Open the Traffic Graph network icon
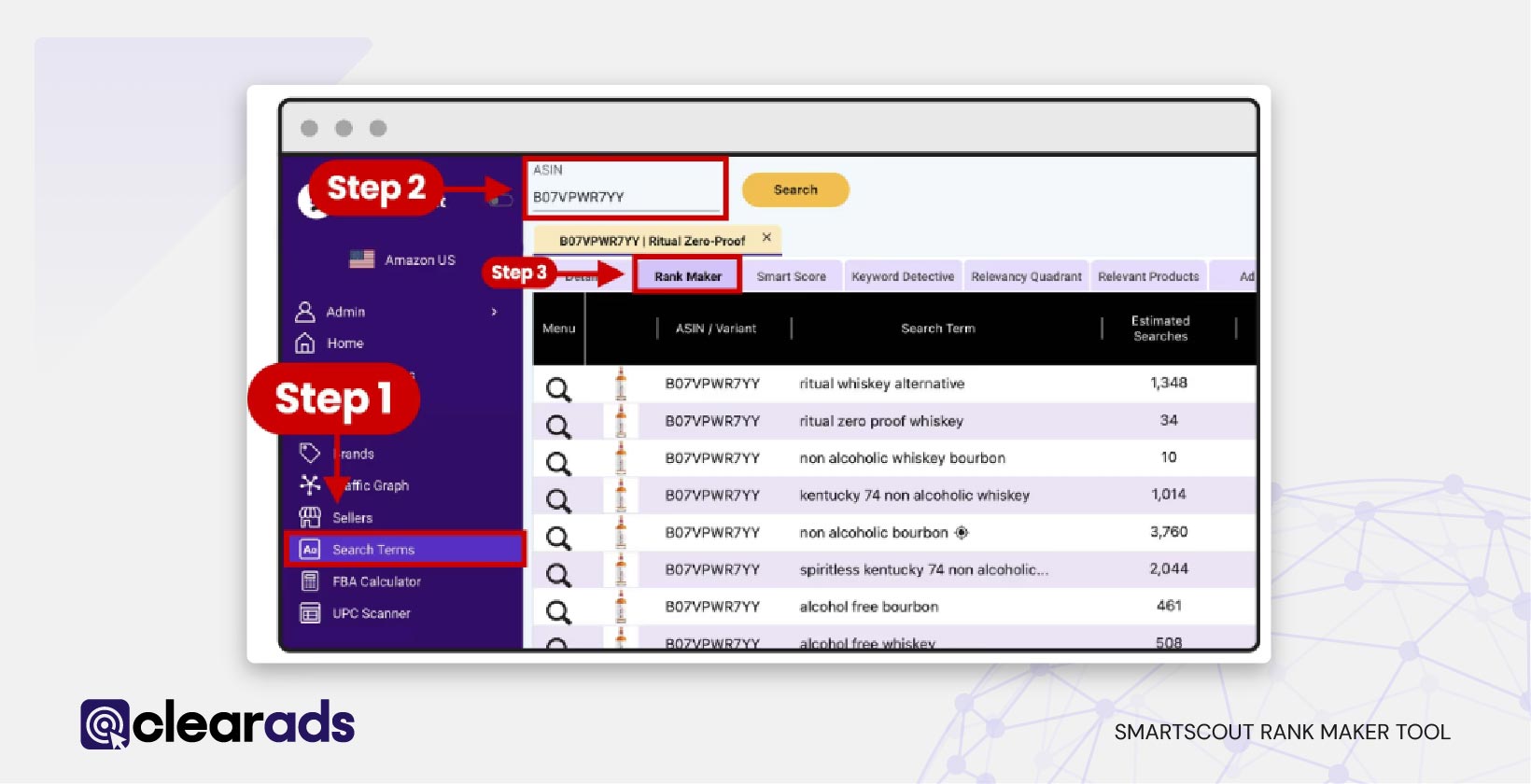 [x=310, y=484]
